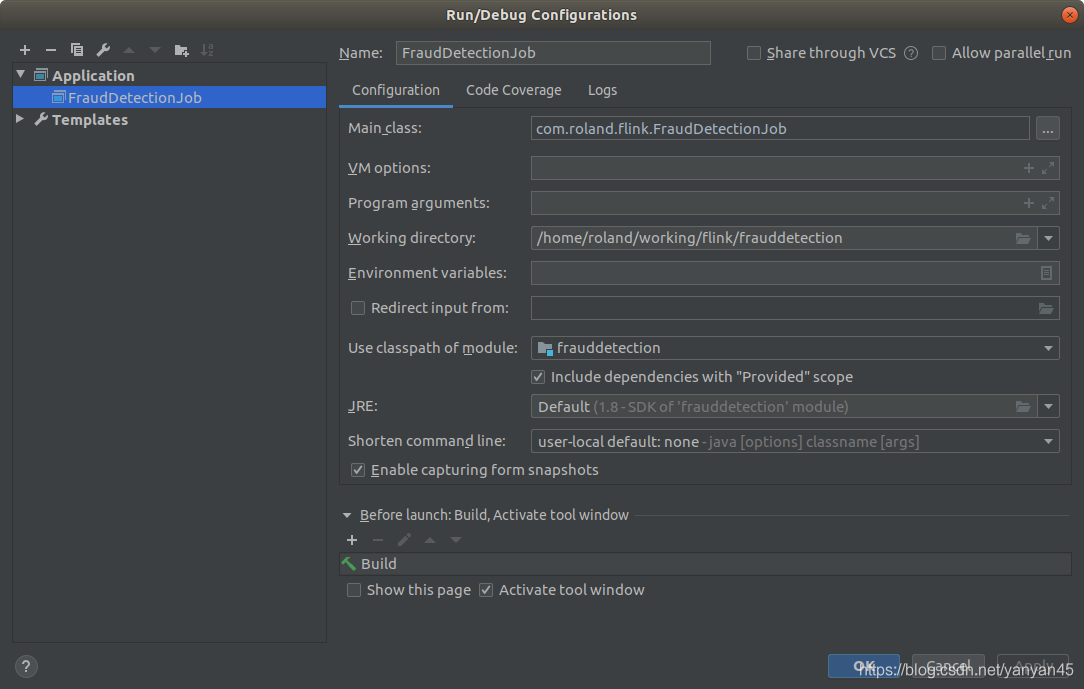Open the Logs tab

point(602,91)
